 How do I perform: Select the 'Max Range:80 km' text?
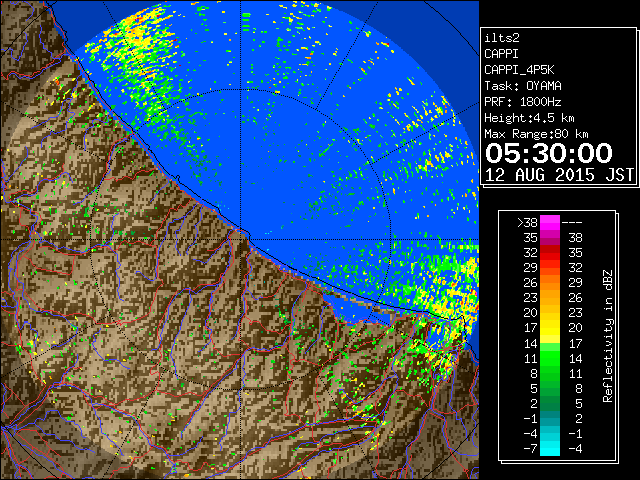tap(536, 134)
